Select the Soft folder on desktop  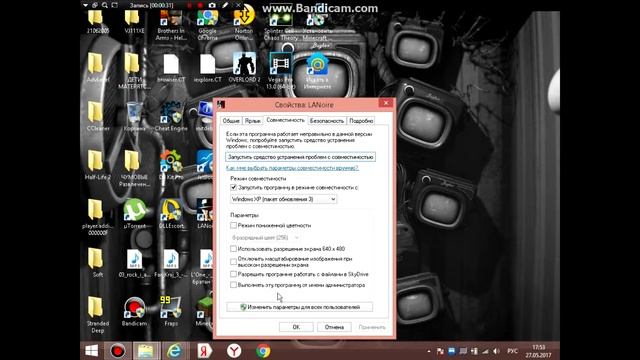pyautogui.click(x=98, y=262)
